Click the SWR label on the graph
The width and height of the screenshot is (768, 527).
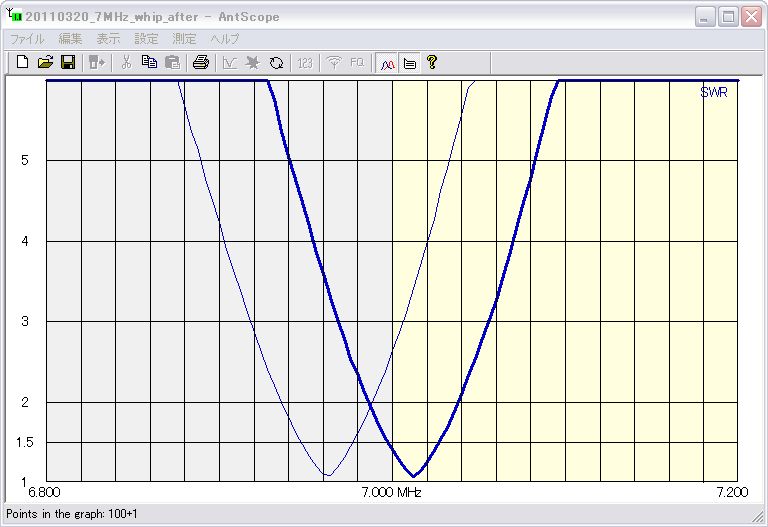[714, 92]
